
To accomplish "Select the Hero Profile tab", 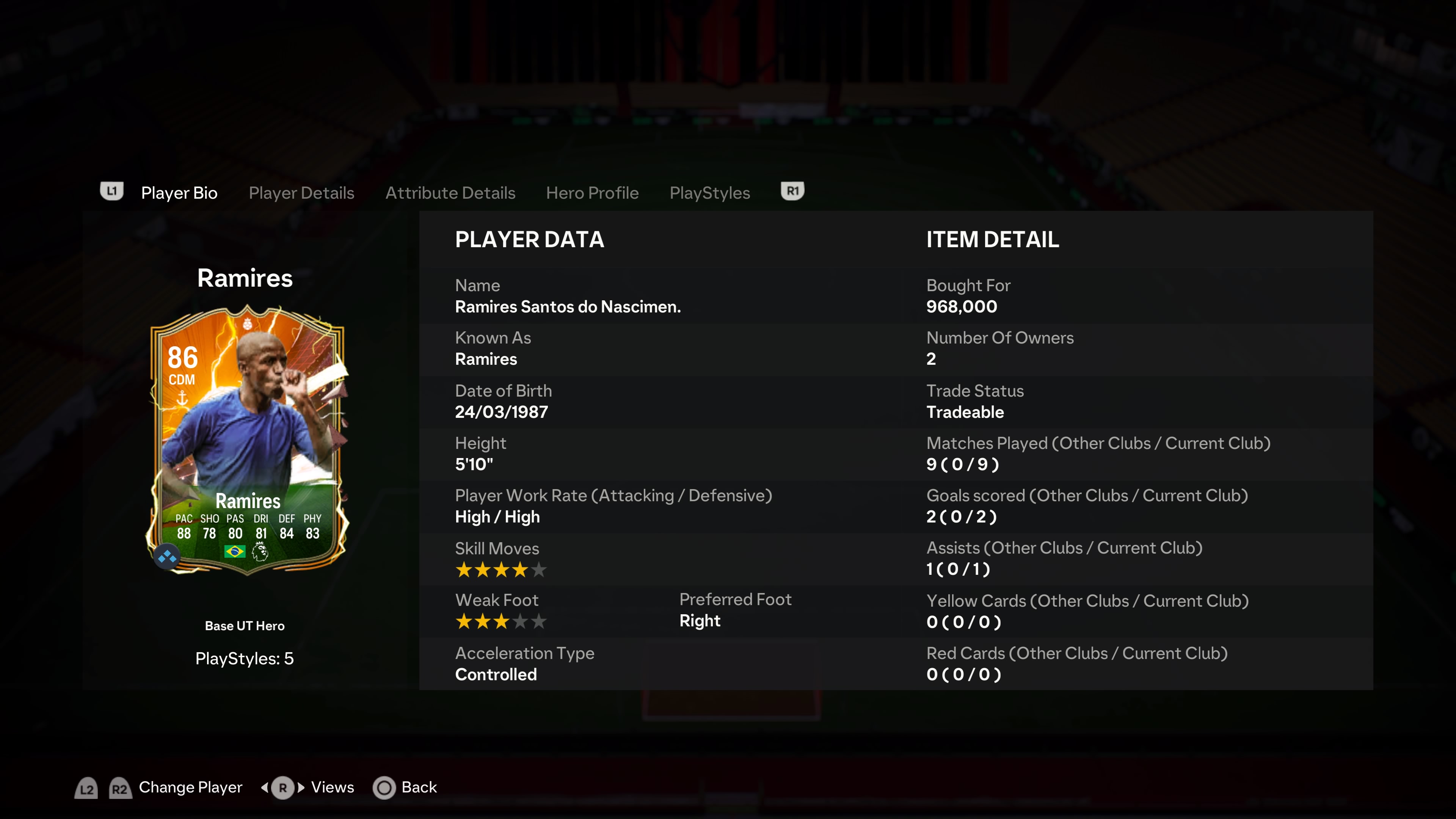I will pyautogui.click(x=592, y=193).
